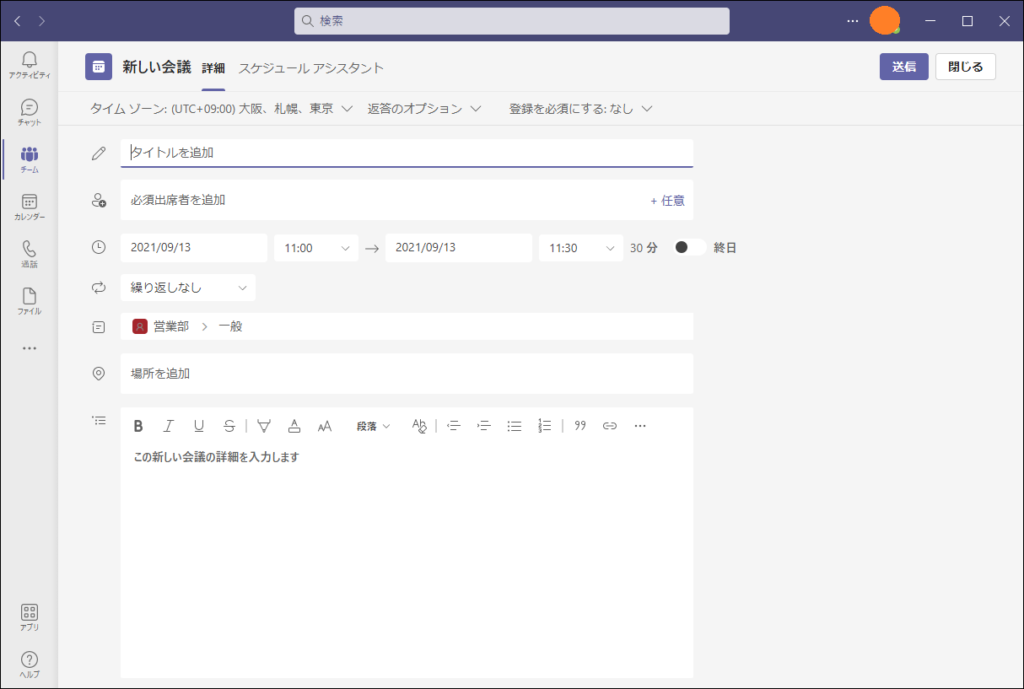1024x689 pixels.
Task: Expand 返答のオプション dropdown
Action: [x=424, y=109]
